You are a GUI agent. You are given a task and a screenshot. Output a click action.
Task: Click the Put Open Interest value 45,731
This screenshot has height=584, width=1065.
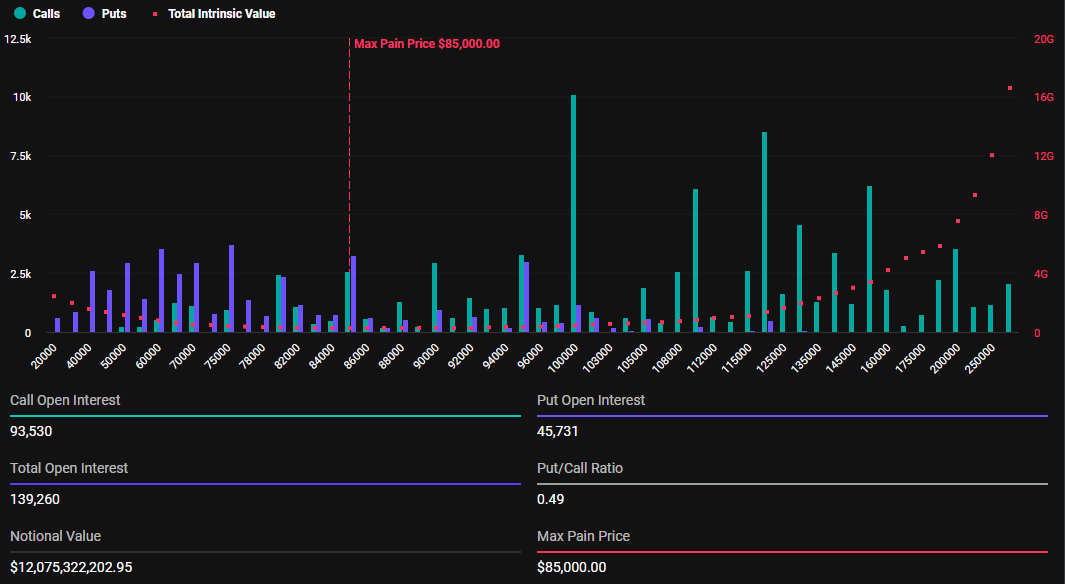pos(558,431)
